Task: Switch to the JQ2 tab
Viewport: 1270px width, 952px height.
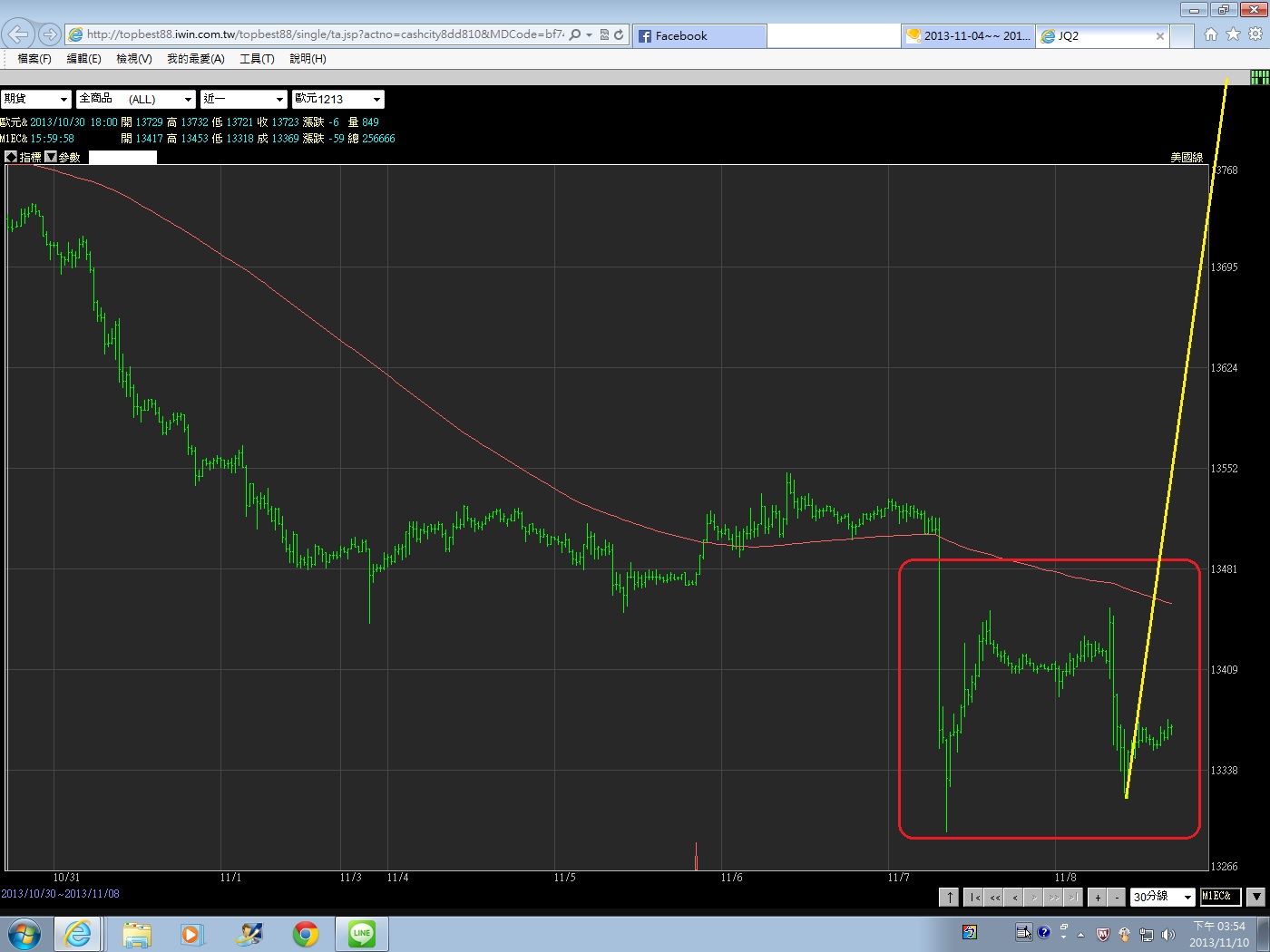Action: (1102, 36)
